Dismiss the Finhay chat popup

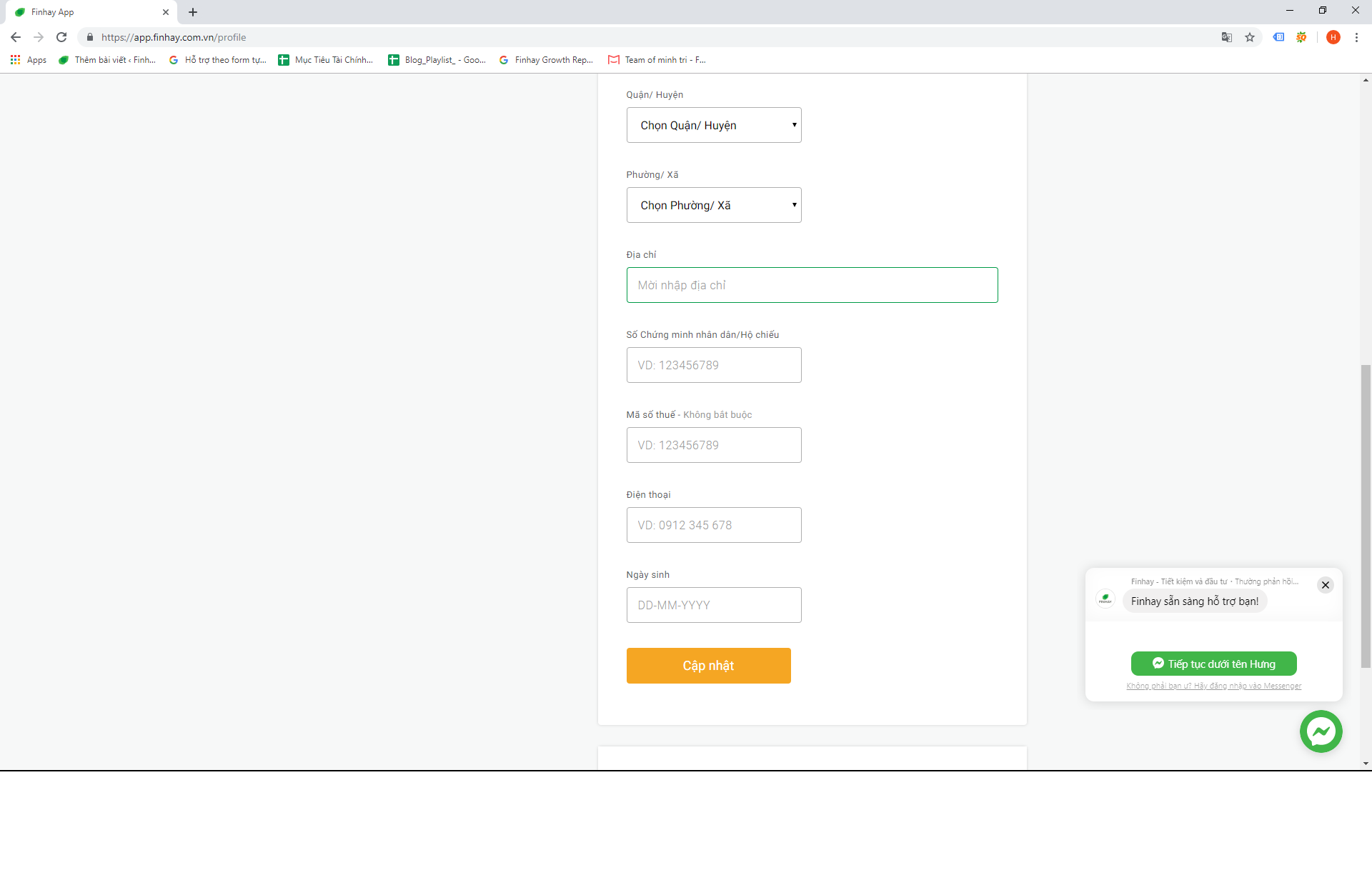click(1326, 585)
